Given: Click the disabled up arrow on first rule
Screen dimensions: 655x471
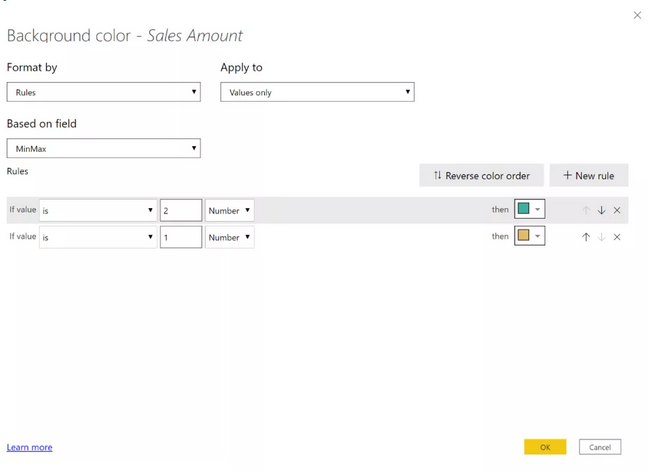Looking at the screenshot, I should (x=586, y=210).
